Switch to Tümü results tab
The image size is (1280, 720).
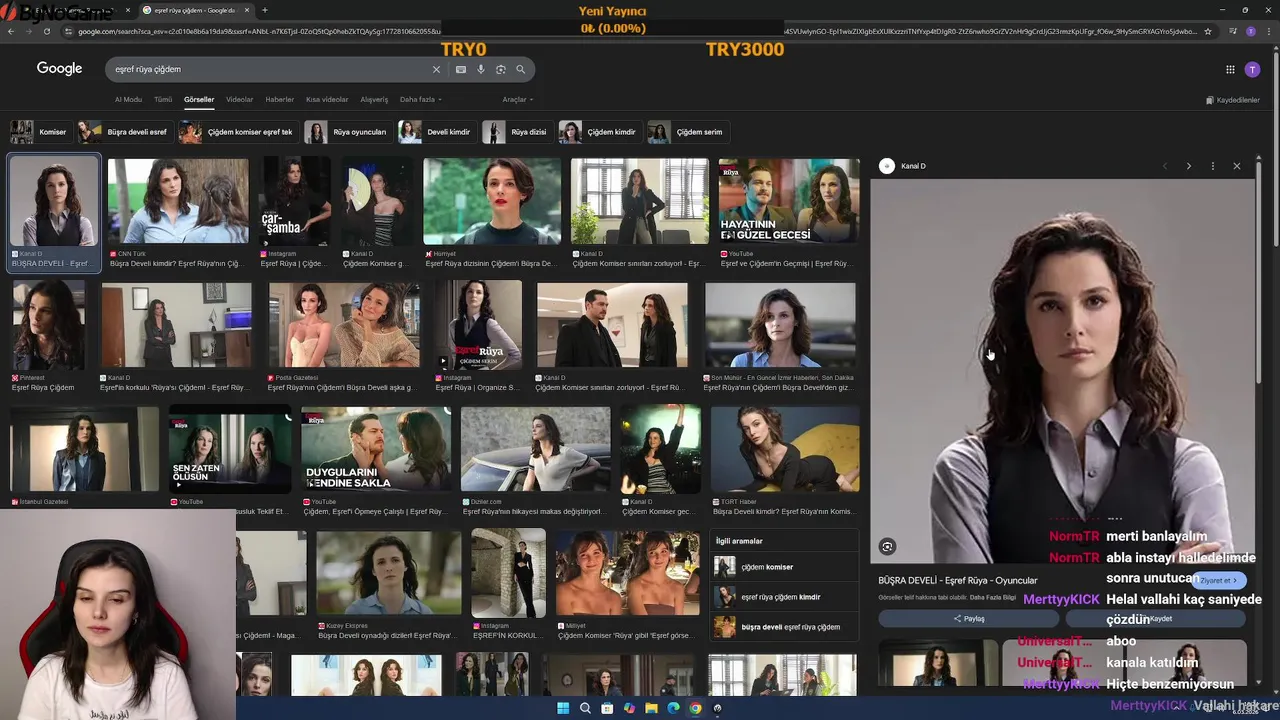click(x=163, y=99)
